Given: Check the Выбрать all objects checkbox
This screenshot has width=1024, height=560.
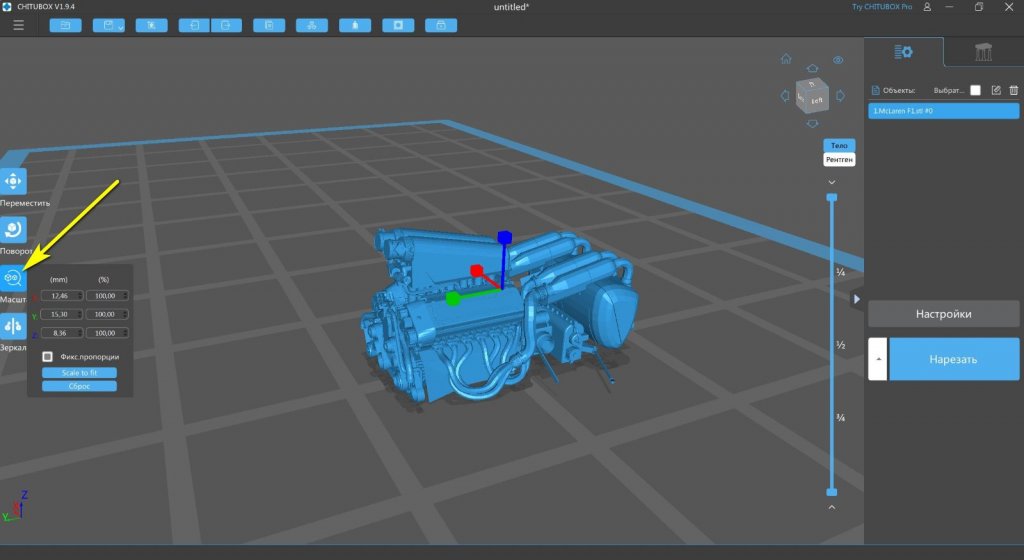Looking at the screenshot, I should (975, 90).
